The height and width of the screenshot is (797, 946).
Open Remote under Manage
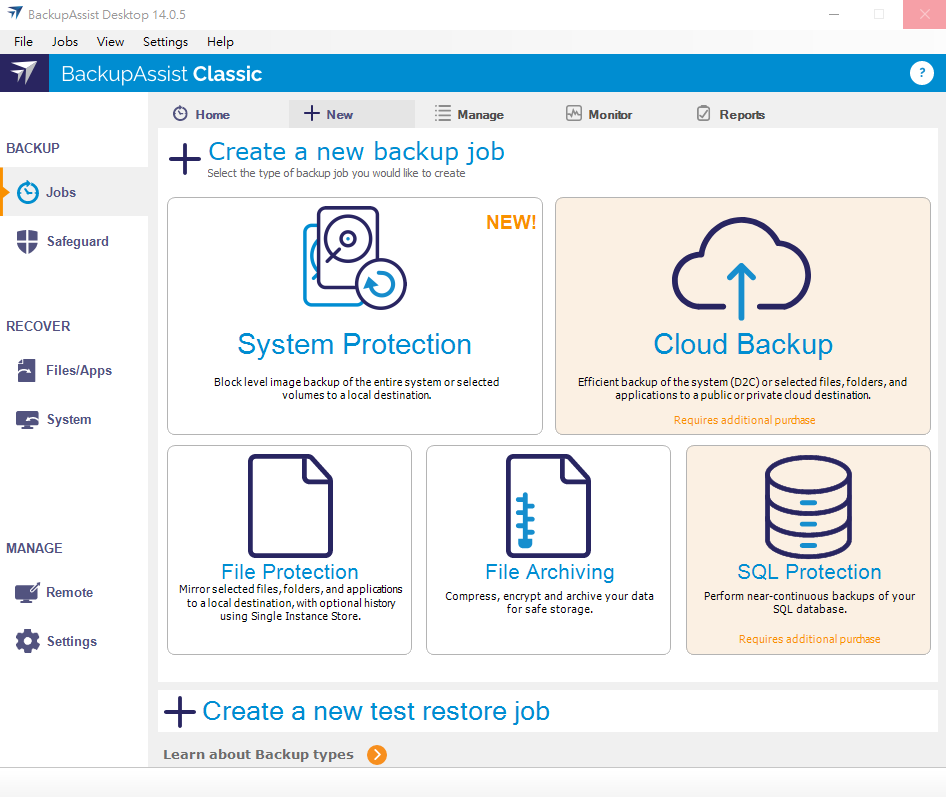click(74, 592)
